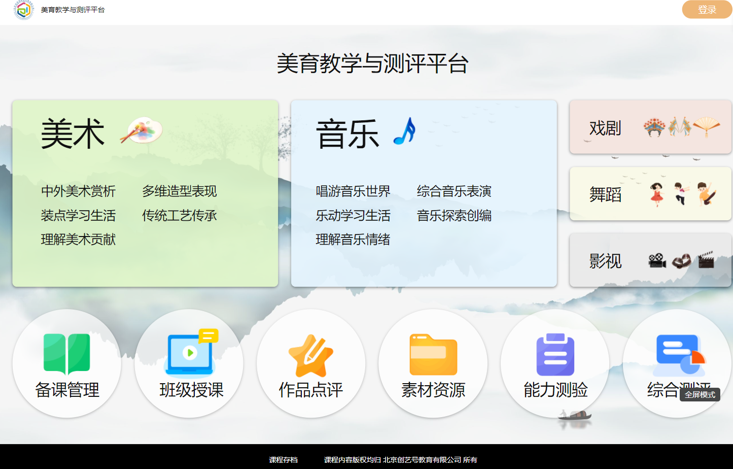Click the blue music note icon
The image size is (733, 469).
coord(404,131)
